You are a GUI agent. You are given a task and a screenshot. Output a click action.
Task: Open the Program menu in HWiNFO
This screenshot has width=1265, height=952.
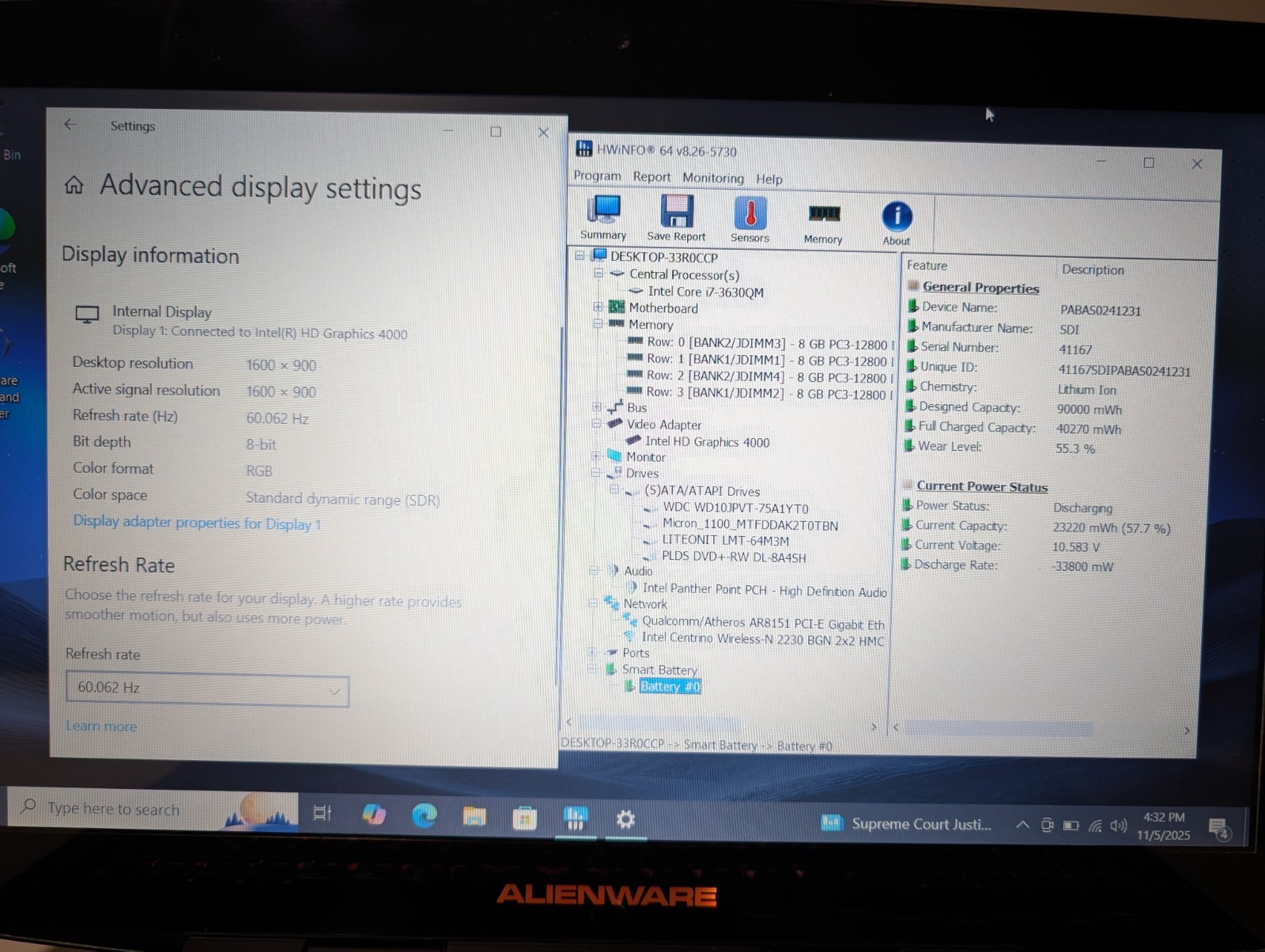coord(597,176)
